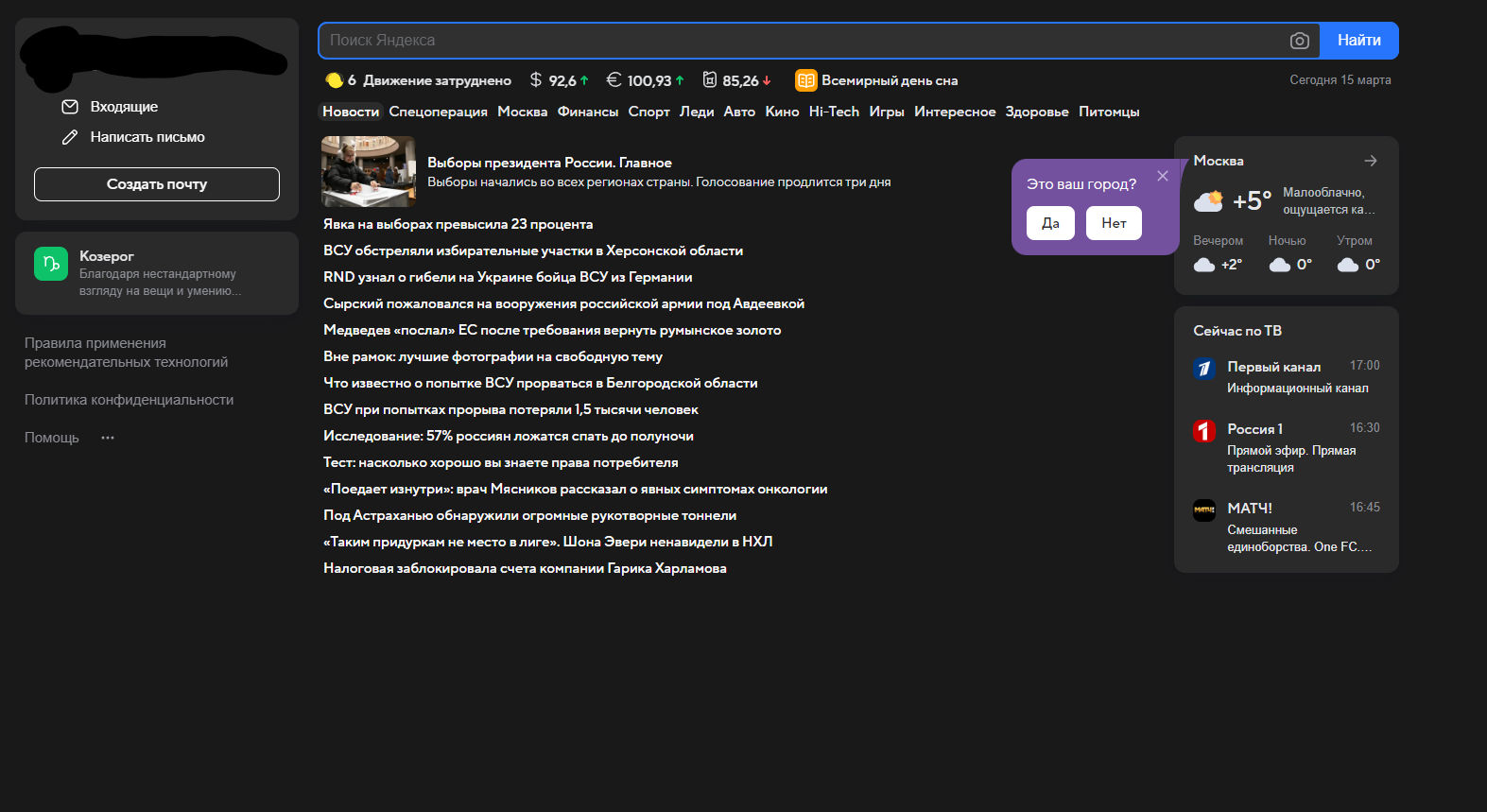Open the Москва news tab
The height and width of the screenshot is (812, 1487).
523,112
